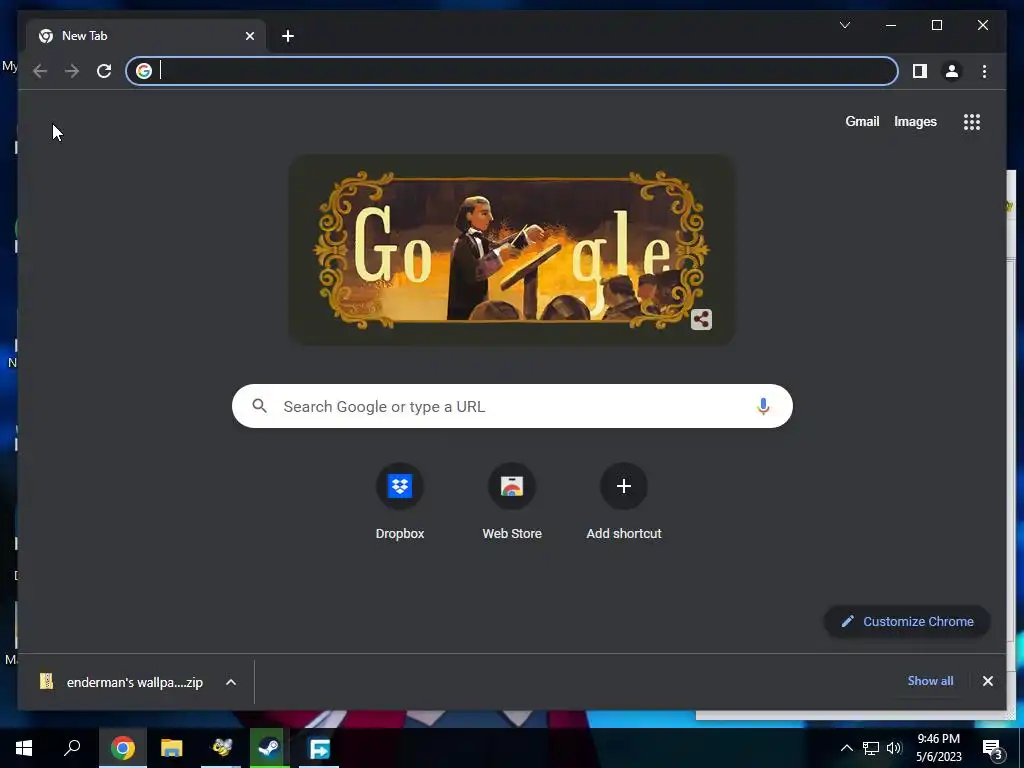The image size is (1024, 768).
Task: Show hidden system tray icons
Action: (x=846, y=748)
